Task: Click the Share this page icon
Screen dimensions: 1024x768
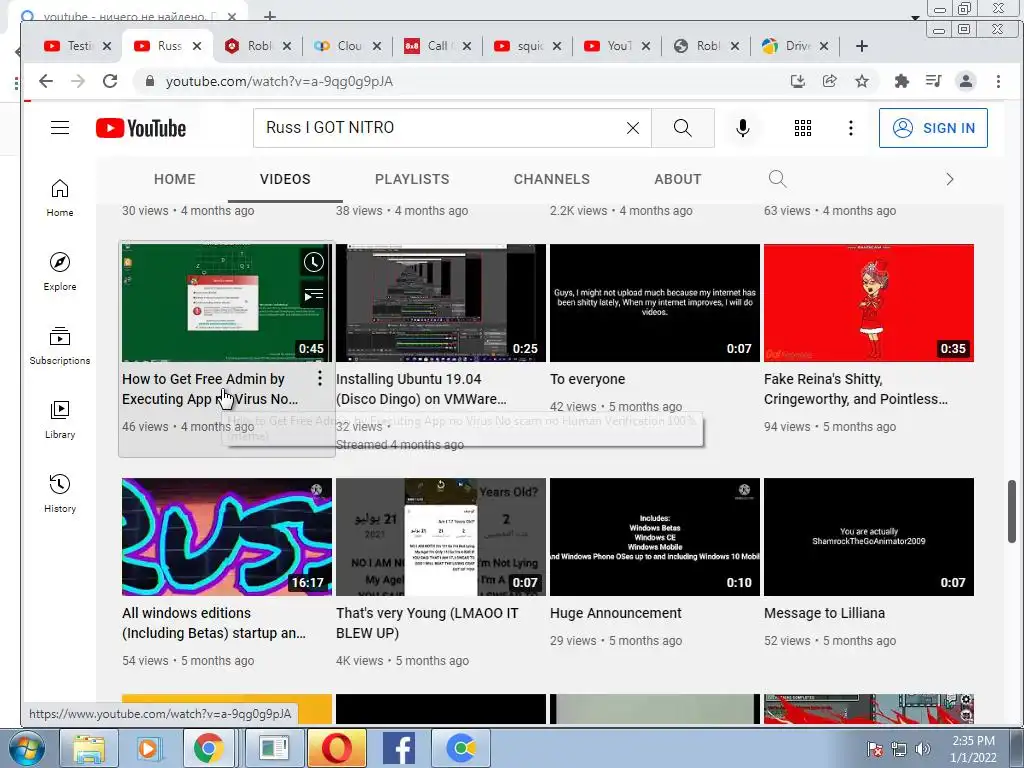Action: pyautogui.click(x=829, y=81)
